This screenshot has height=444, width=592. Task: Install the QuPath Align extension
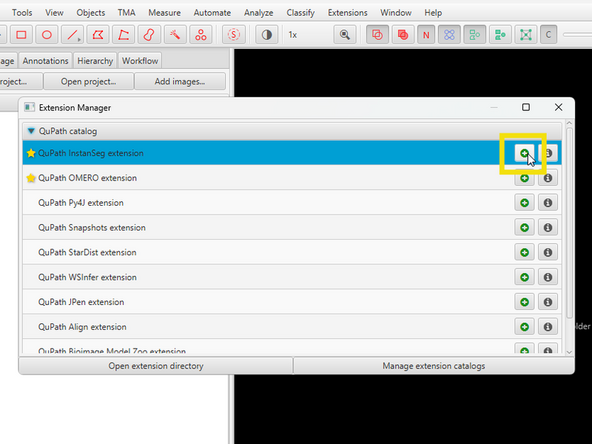(x=524, y=327)
